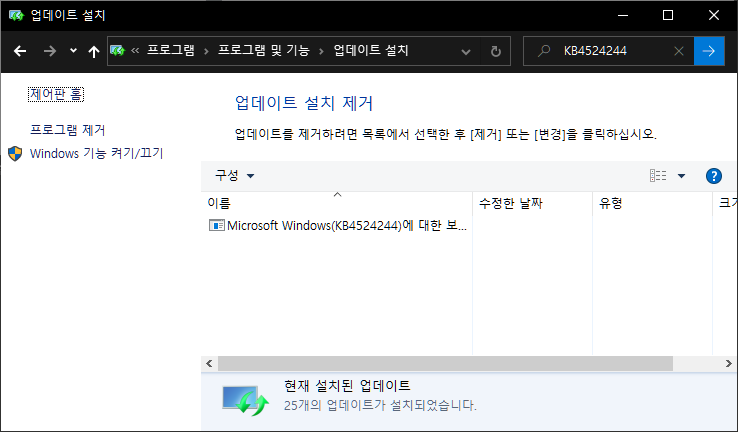The image size is (738, 432).
Task: Select the 프로그램 breadcrumb
Action: pyautogui.click(x=171, y=50)
